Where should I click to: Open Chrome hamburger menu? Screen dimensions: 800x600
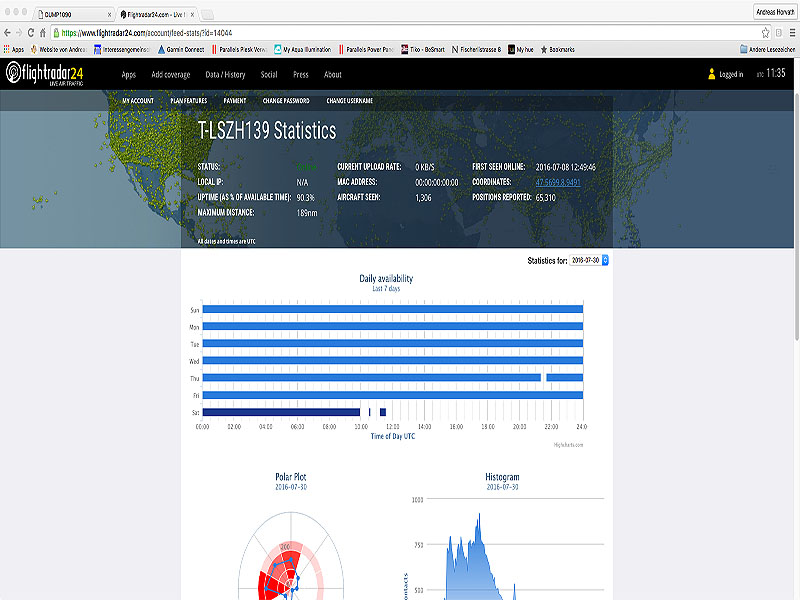tap(792, 33)
